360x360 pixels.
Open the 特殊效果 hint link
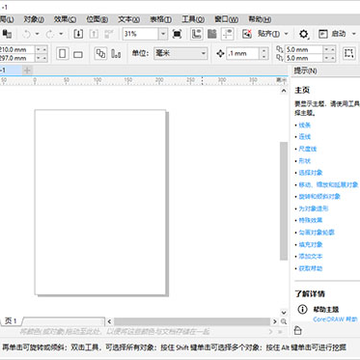coord(310,220)
